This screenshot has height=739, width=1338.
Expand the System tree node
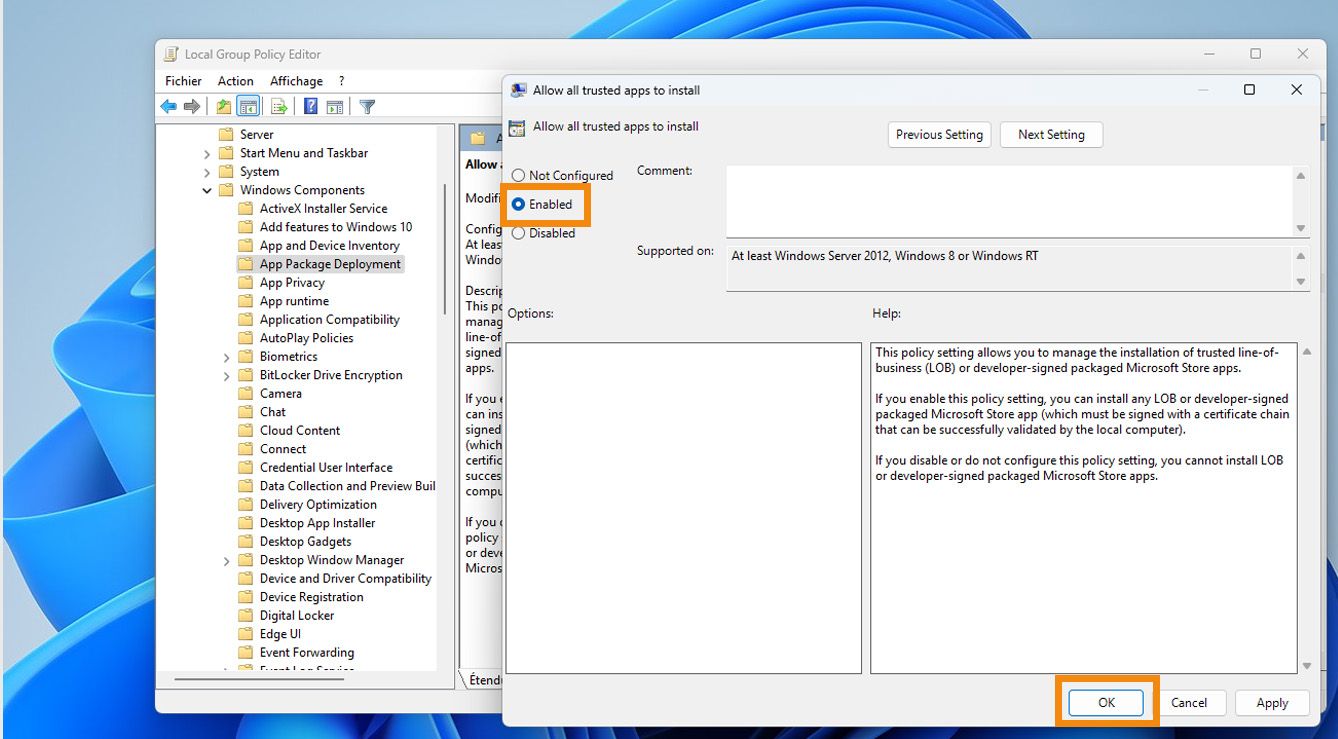pyautogui.click(x=207, y=172)
